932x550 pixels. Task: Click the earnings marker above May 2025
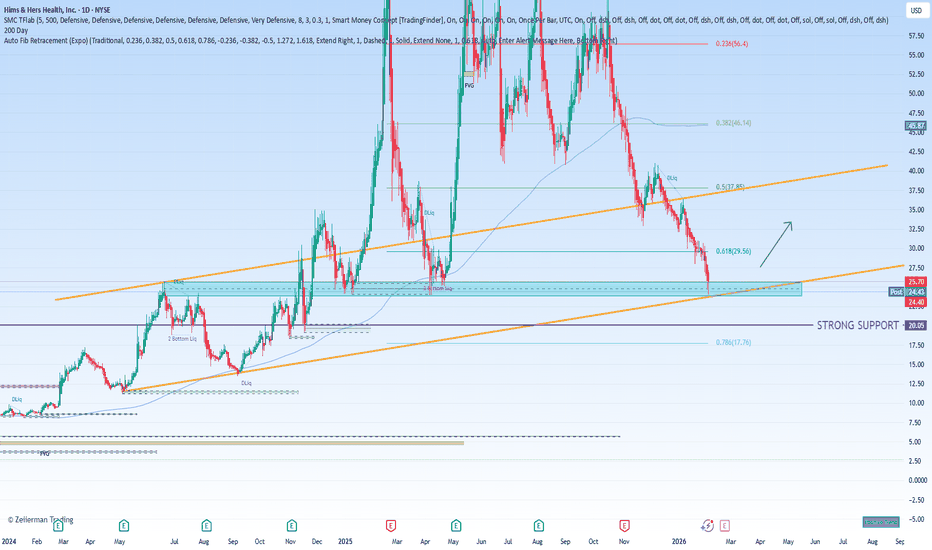tap(456, 526)
